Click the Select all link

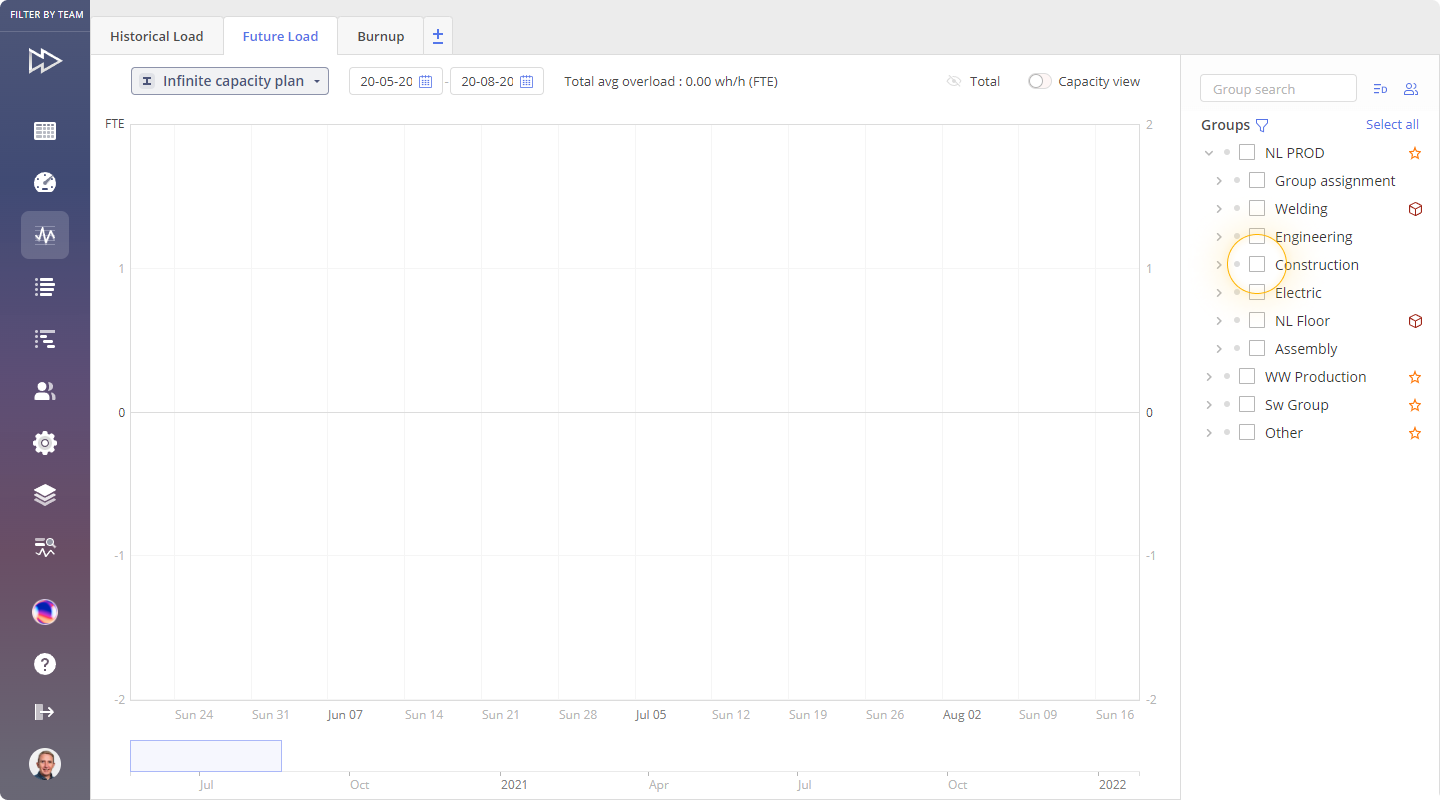[1392, 124]
